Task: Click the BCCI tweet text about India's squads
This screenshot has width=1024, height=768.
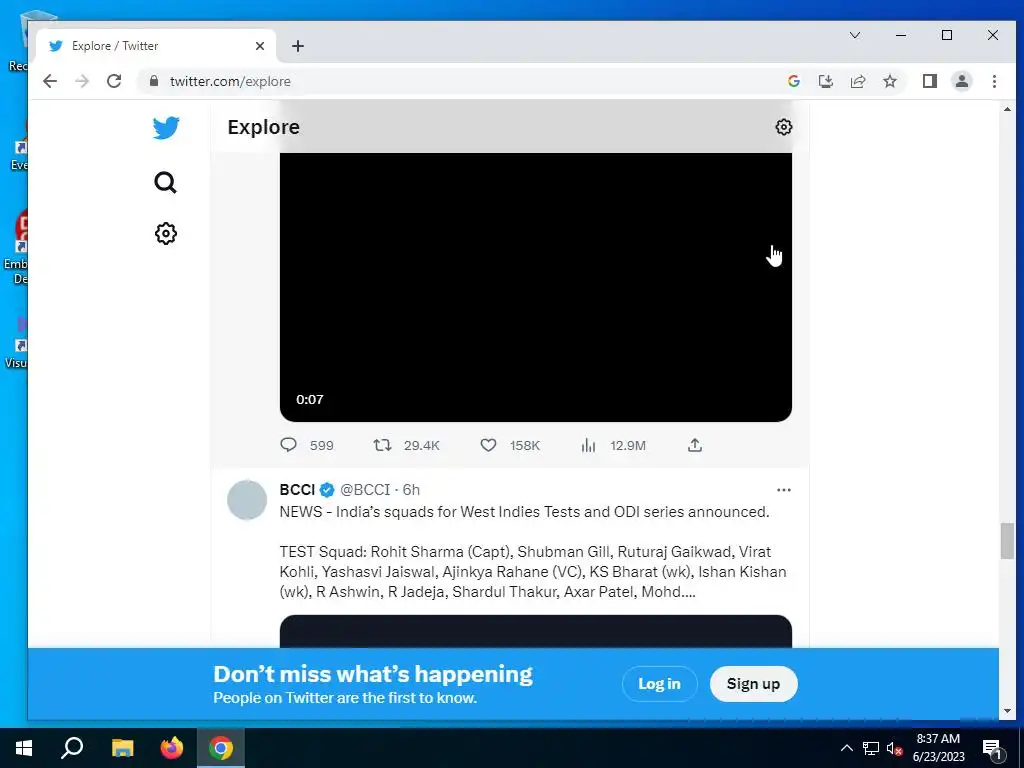Action: 533,552
